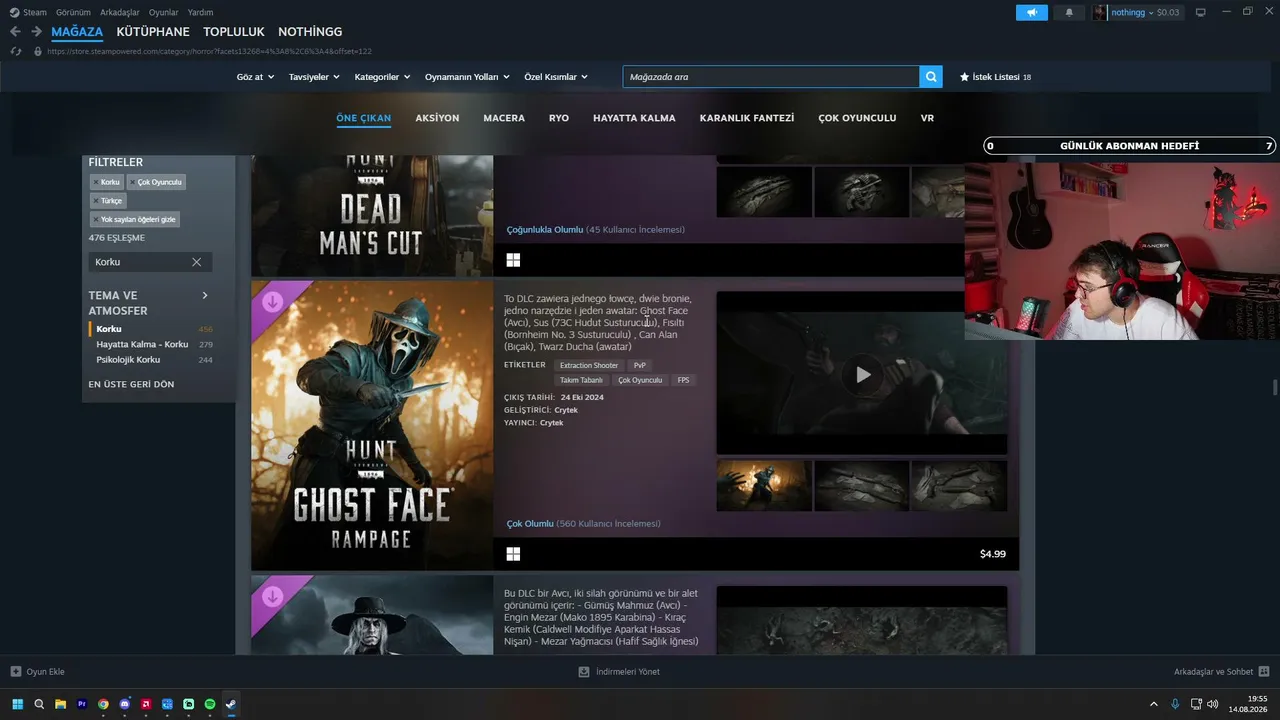Switch to Big Picture mode monitor icon

[1200, 12]
